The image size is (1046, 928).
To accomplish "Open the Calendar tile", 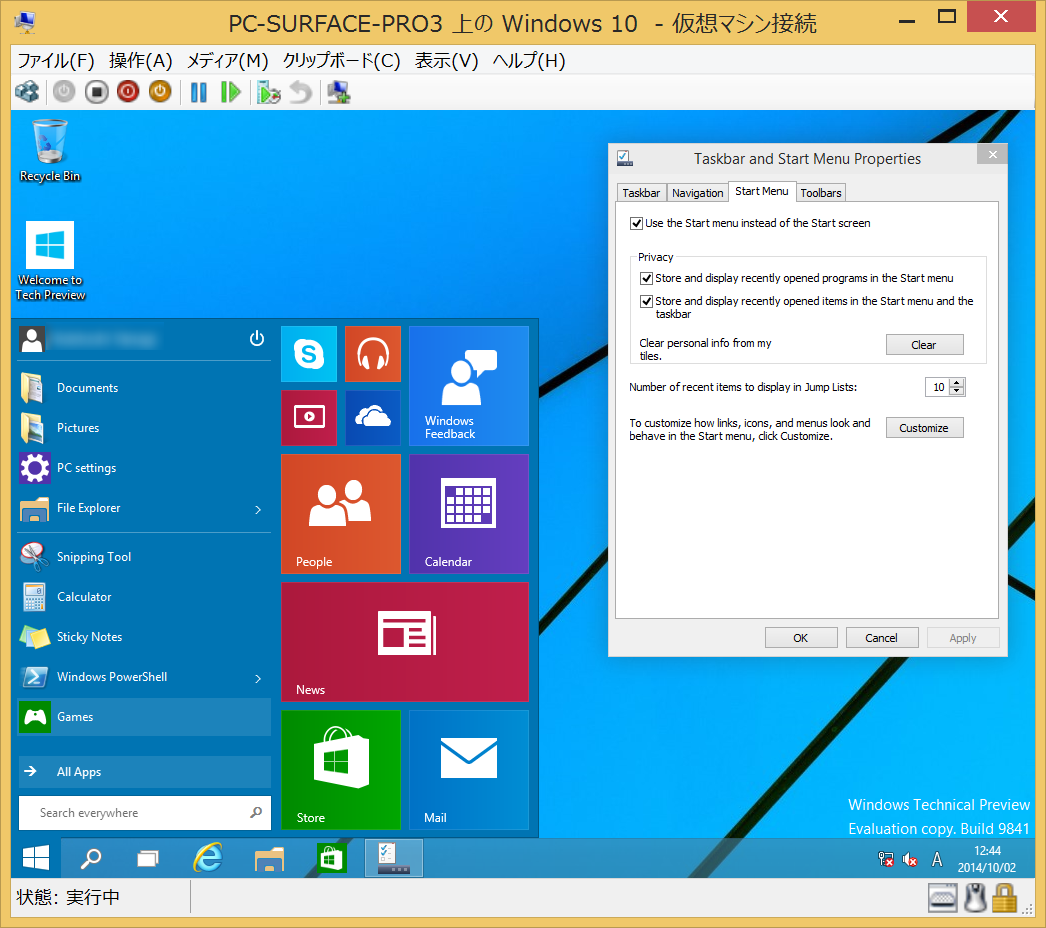I will pos(469,514).
